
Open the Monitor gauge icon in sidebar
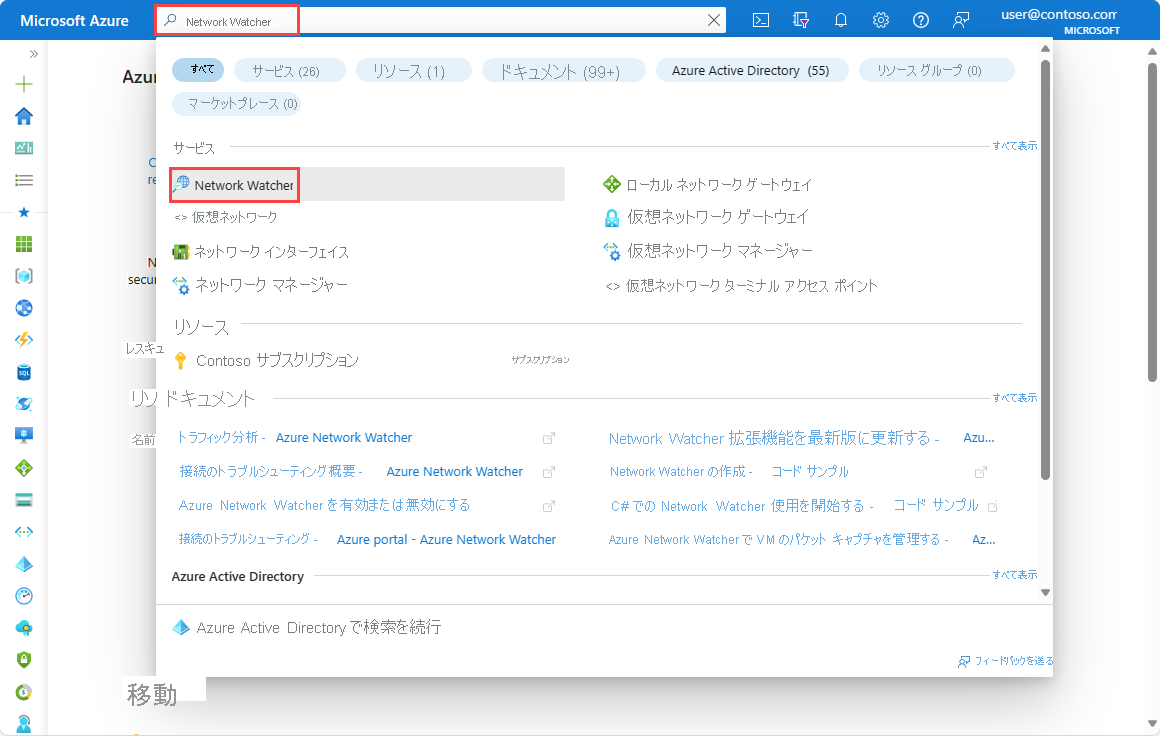[24, 595]
